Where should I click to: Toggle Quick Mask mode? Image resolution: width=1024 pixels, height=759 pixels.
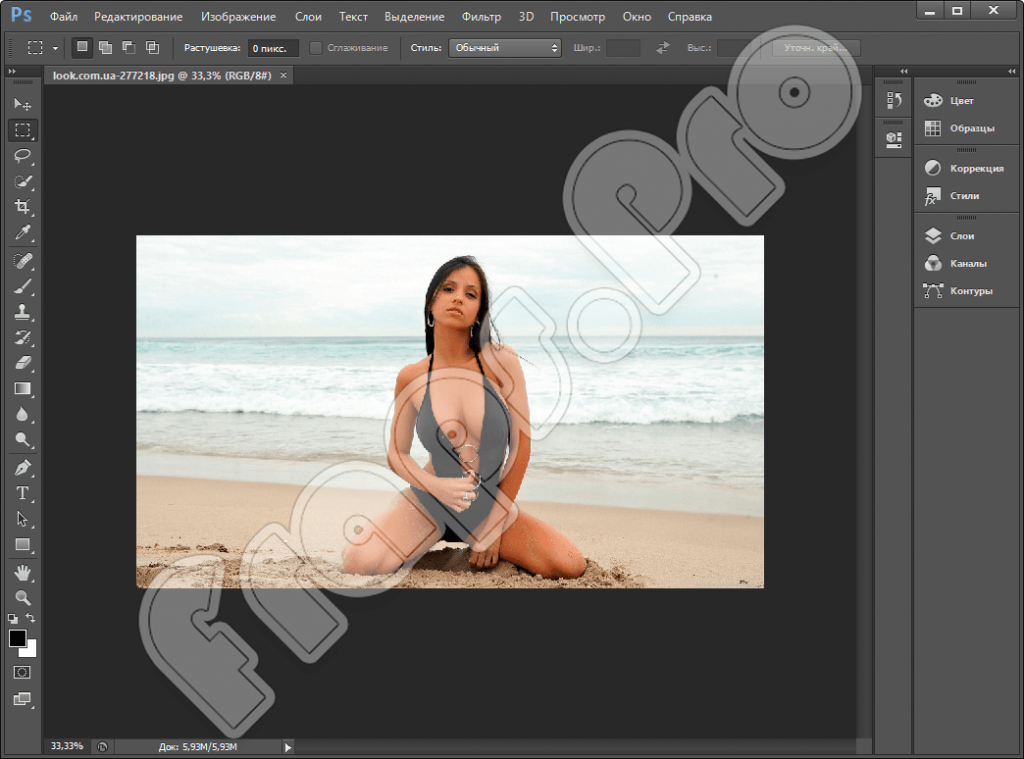click(x=22, y=672)
